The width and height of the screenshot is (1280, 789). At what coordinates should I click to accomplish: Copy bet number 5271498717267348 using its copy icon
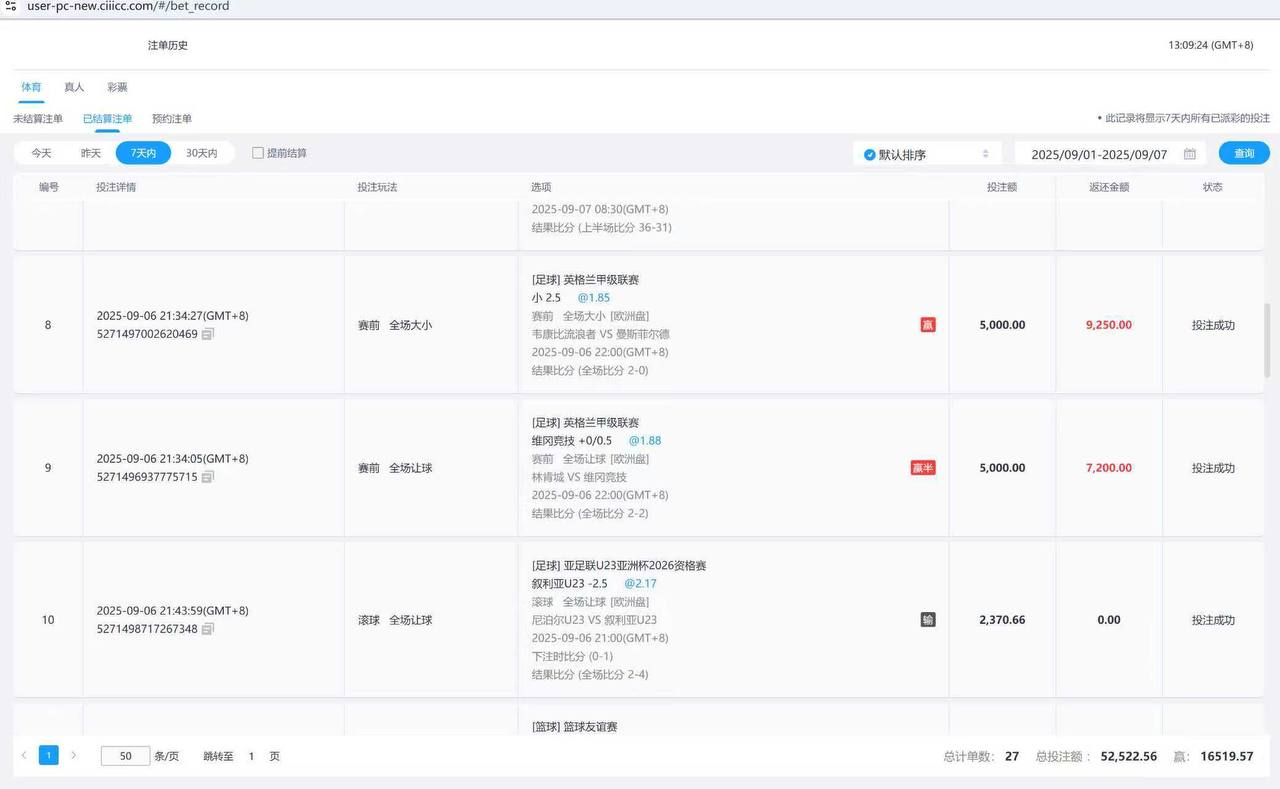(x=207, y=629)
